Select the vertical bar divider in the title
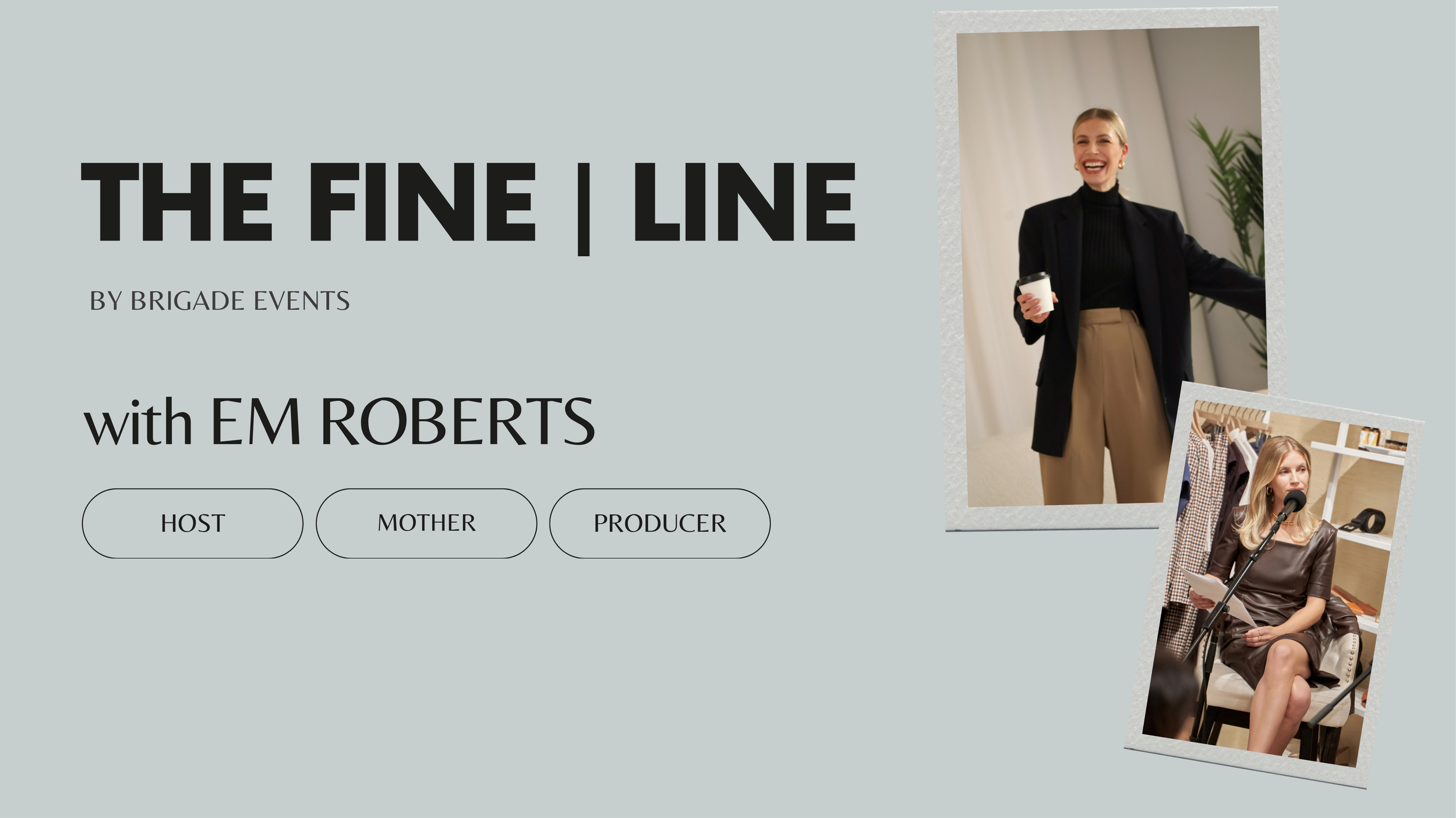1456x818 pixels. [584, 210]
